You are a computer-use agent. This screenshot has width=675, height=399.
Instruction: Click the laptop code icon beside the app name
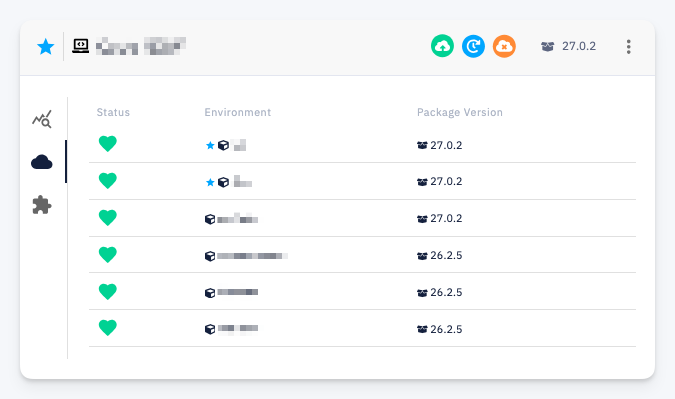tap(81, 46)
